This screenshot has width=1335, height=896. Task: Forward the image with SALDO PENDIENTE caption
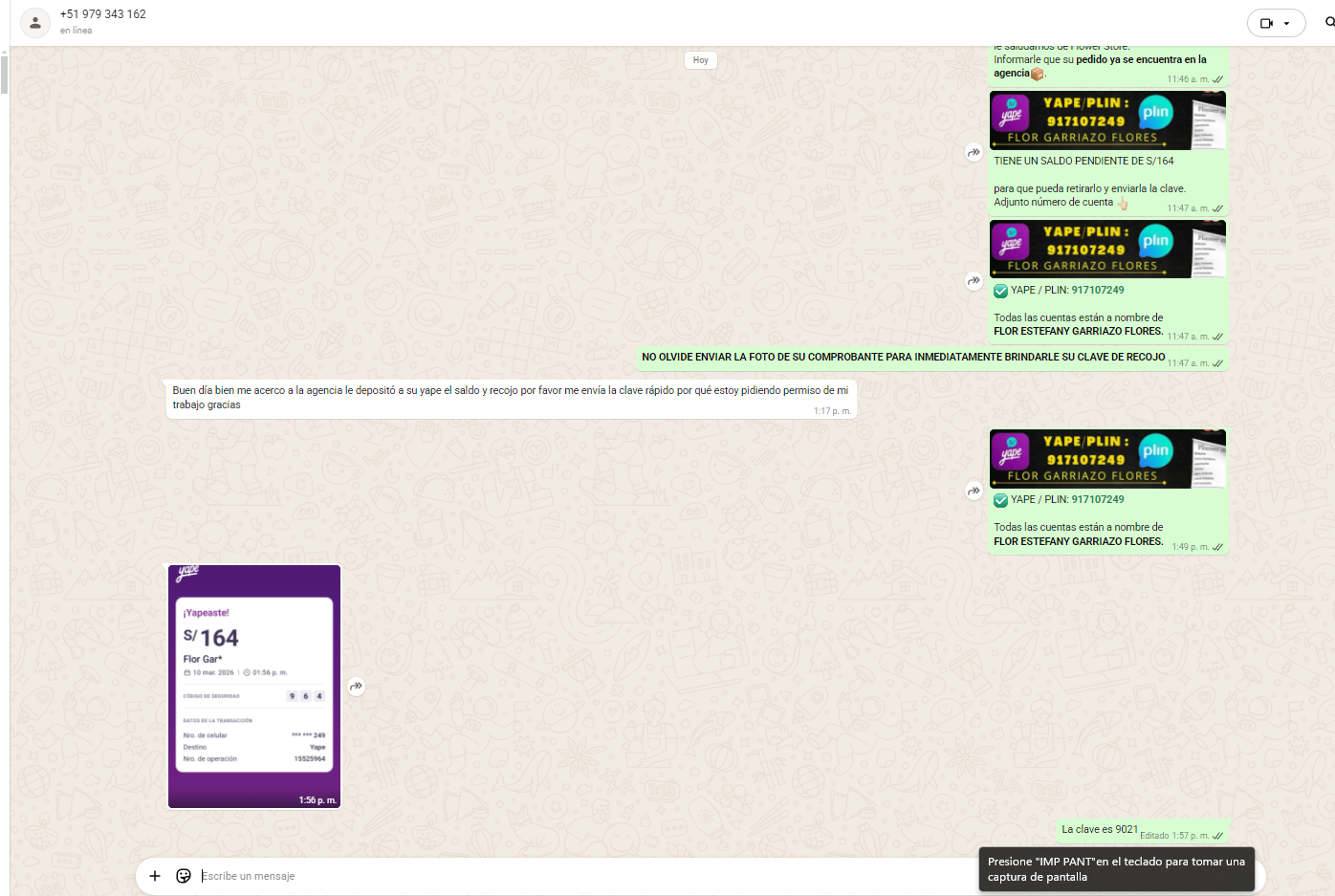(974, 152)
